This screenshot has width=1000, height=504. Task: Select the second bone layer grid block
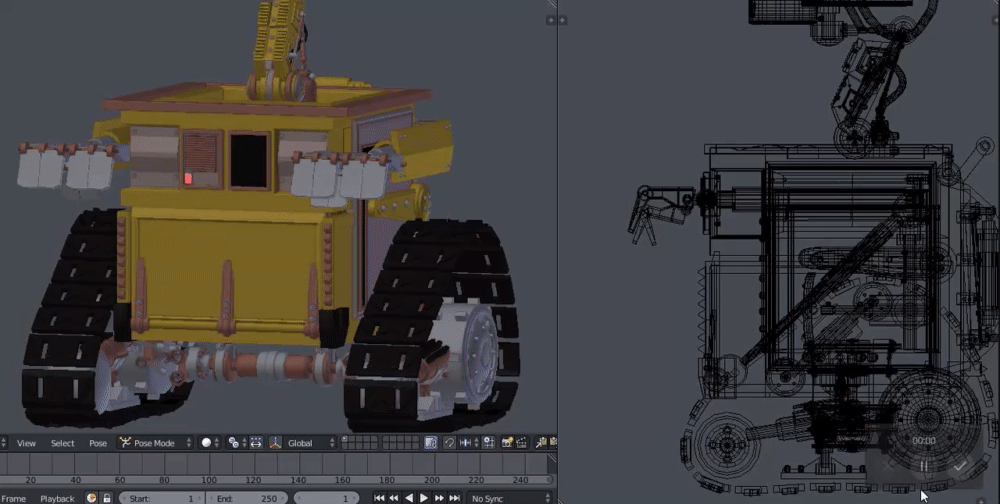pos(400,443)
